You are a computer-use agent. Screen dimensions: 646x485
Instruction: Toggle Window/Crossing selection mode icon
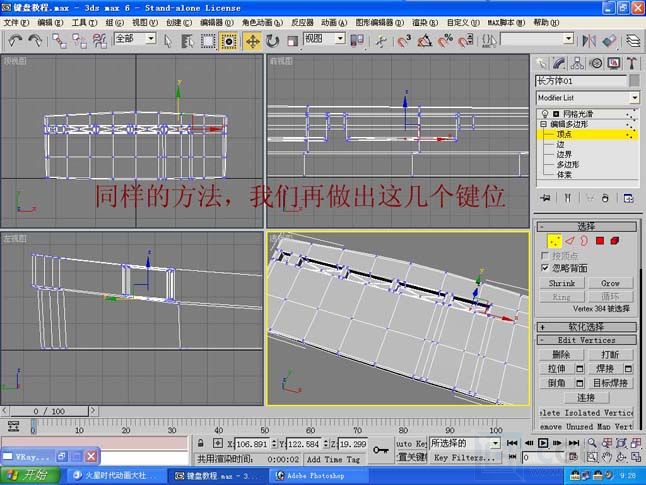229,41
